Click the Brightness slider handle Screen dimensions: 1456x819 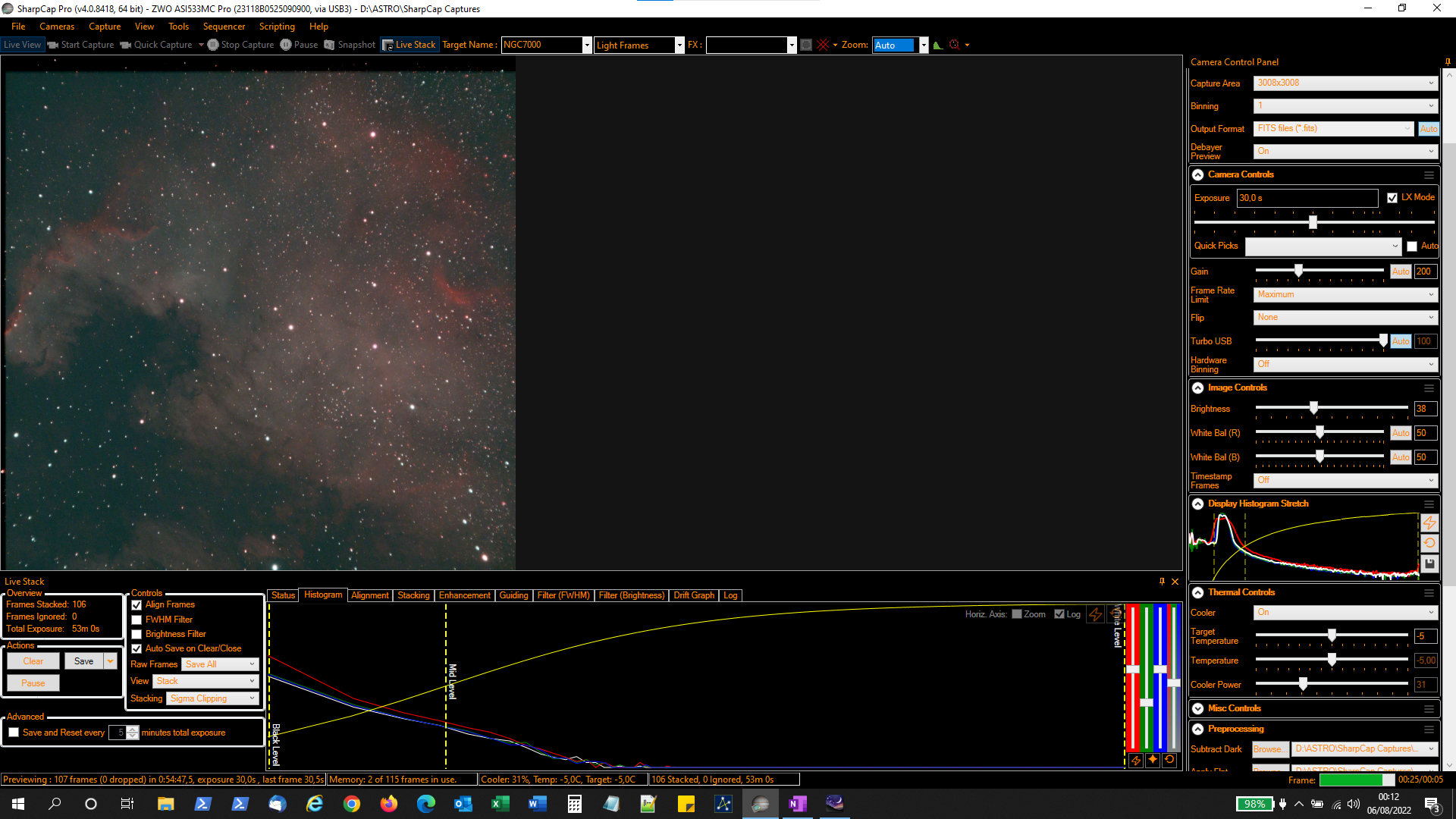1314,407
